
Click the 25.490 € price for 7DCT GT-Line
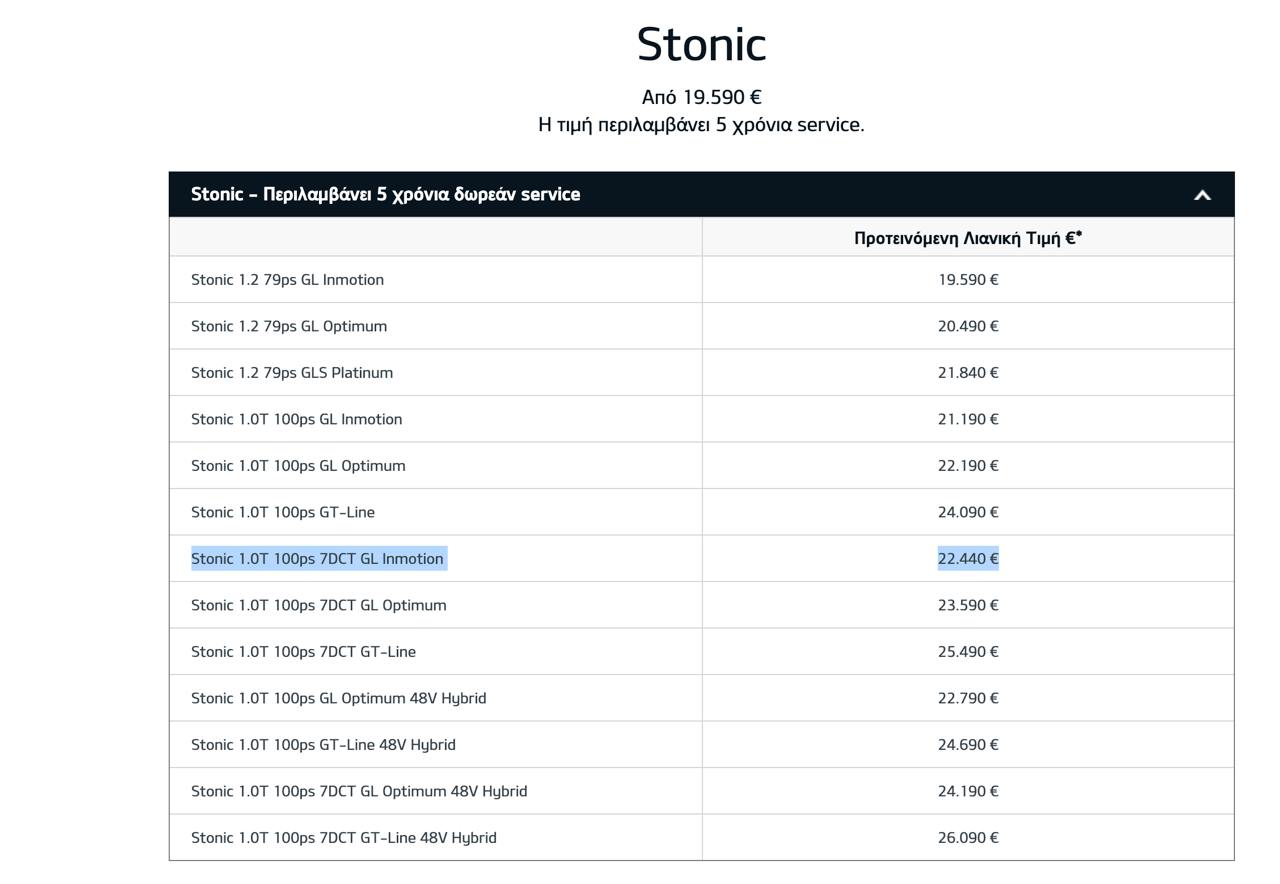coord(967,652)
